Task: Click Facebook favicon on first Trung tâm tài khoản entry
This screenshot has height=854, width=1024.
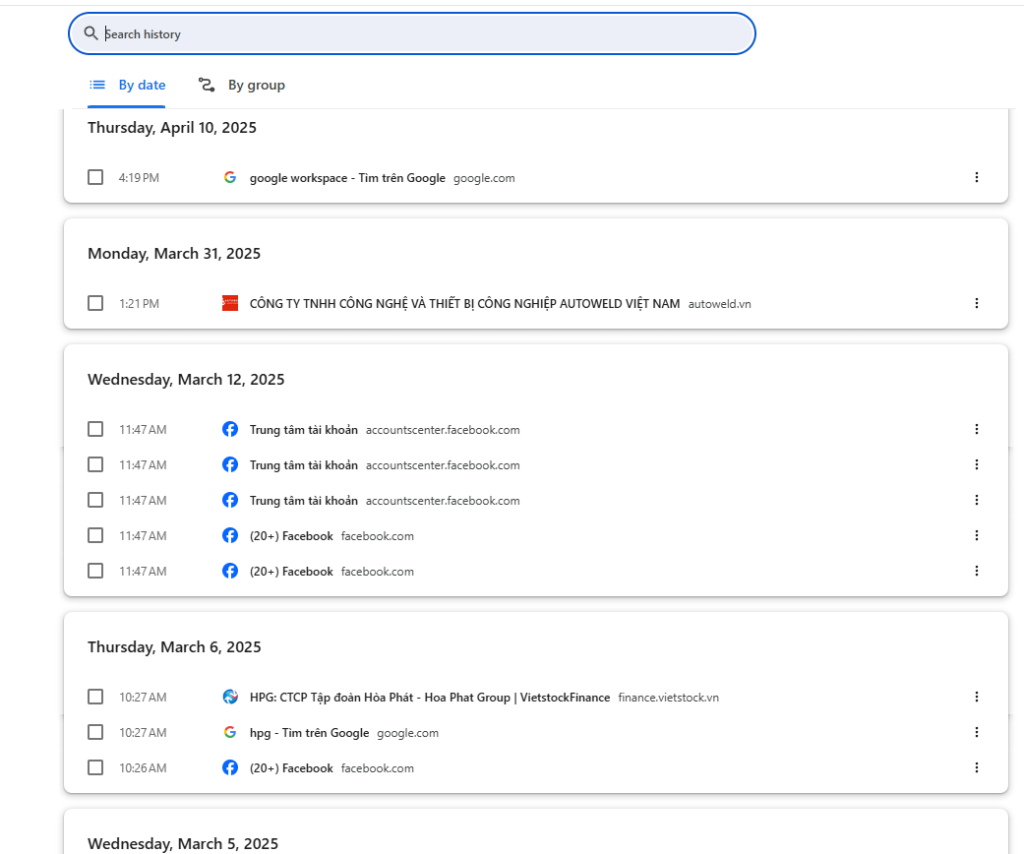Action: pos(230,430)
